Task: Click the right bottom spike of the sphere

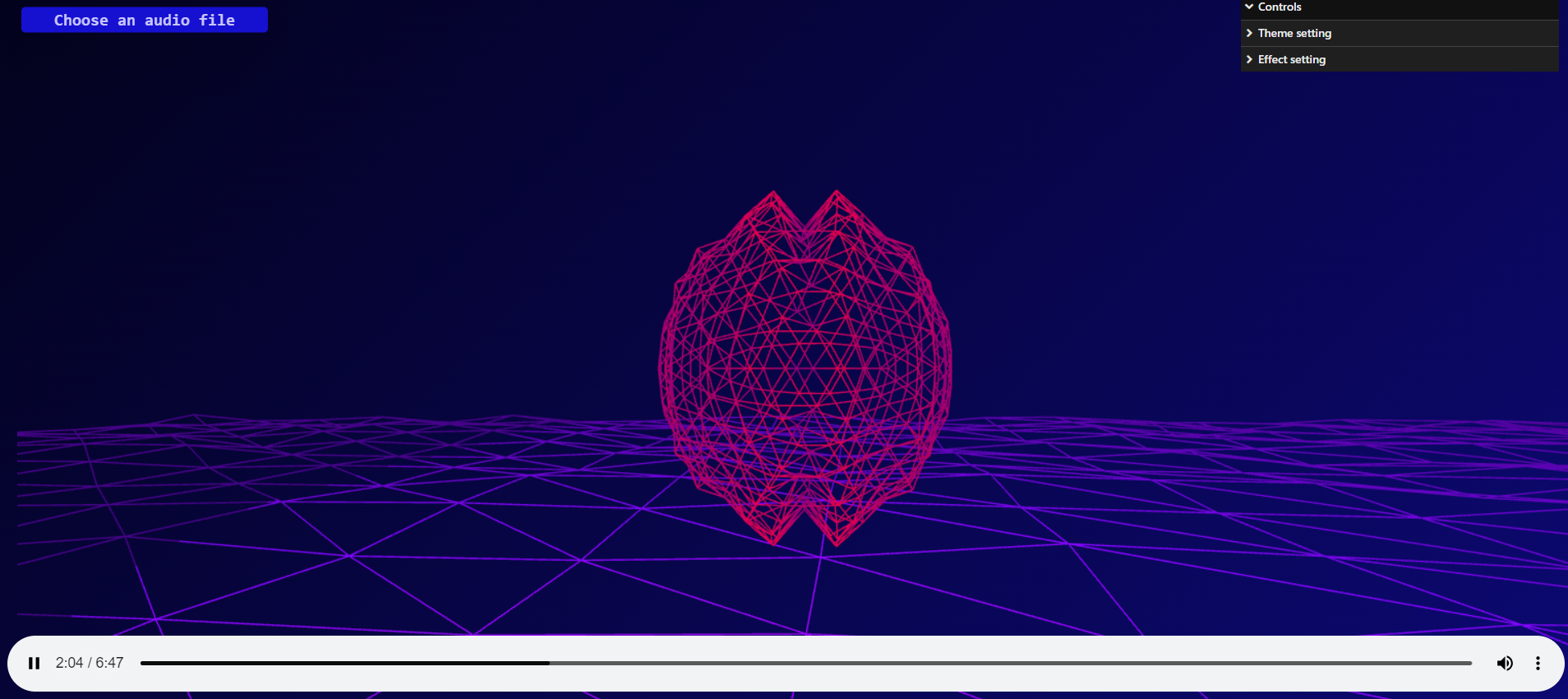Action: click(x=837, y=543)
